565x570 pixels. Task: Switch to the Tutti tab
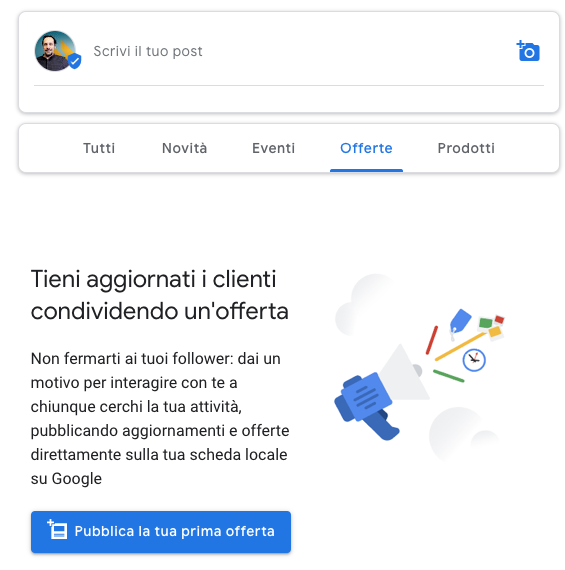coord(99,148)
